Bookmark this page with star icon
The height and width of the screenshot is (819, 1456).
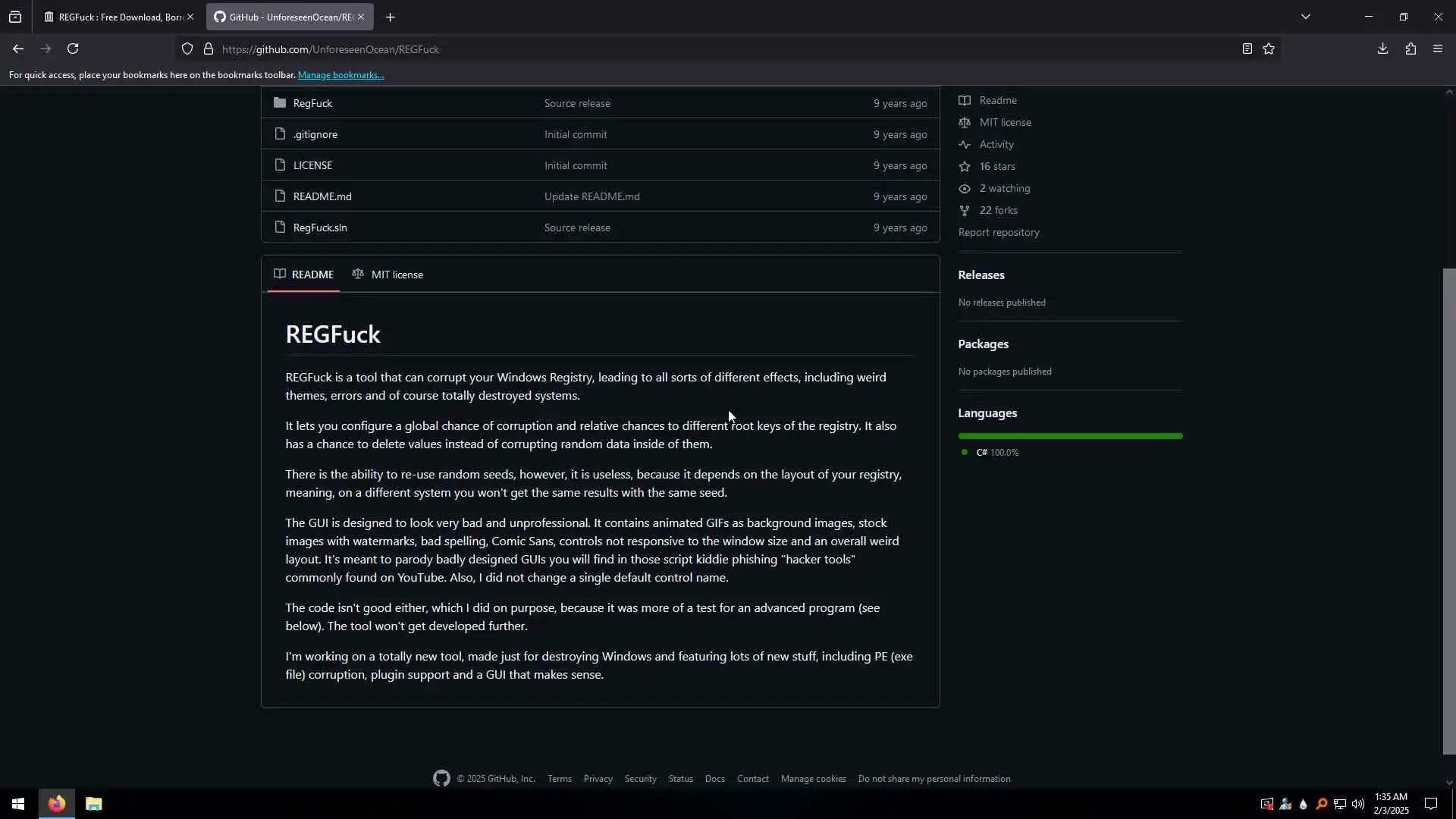[1269, 49]
